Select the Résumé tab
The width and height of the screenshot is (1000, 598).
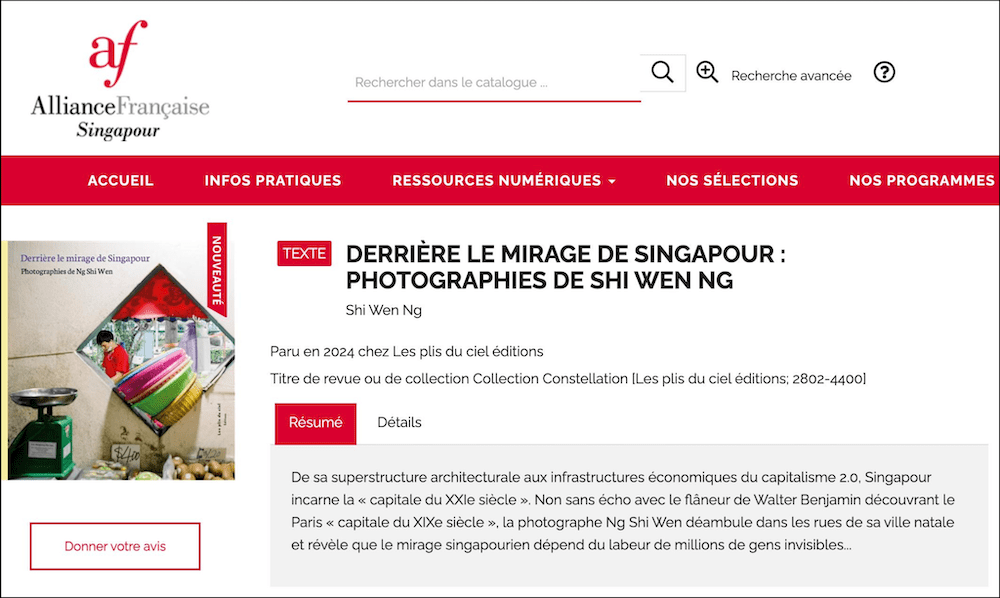point(316,423)
